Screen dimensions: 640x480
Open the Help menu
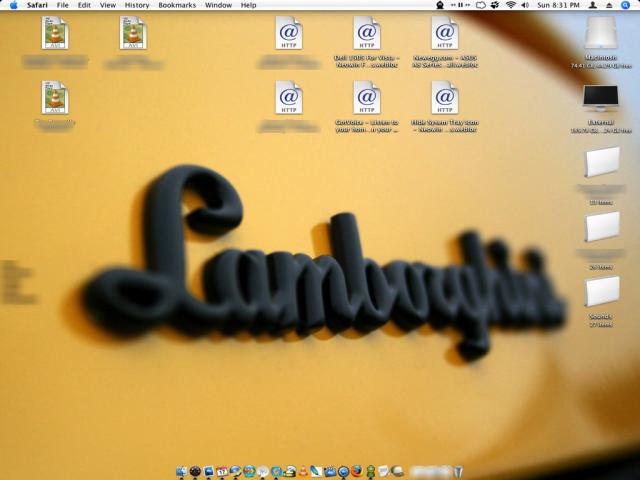[249, 5]
